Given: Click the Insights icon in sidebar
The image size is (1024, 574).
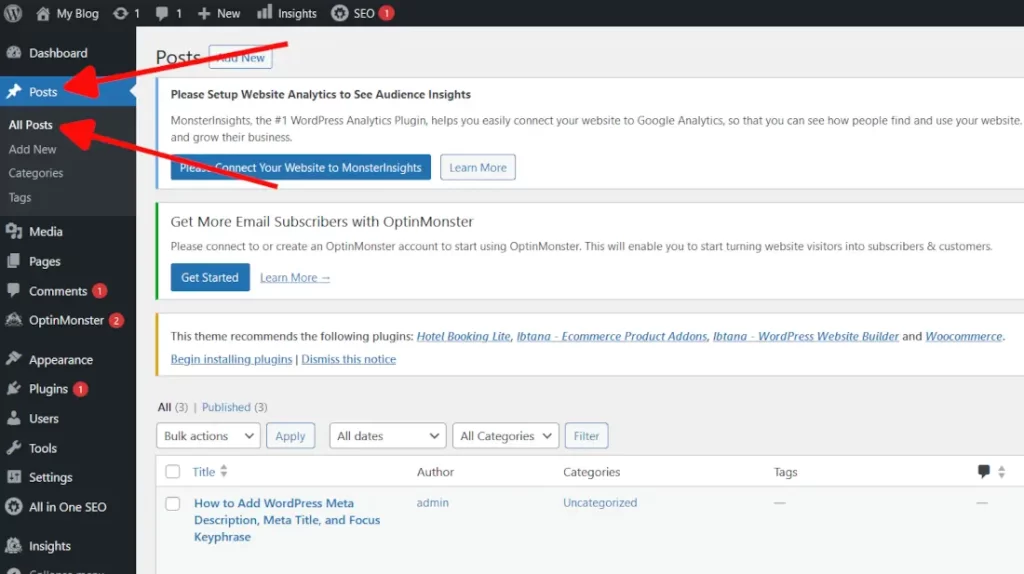Looking at the screenshot, I should point(14,545).
